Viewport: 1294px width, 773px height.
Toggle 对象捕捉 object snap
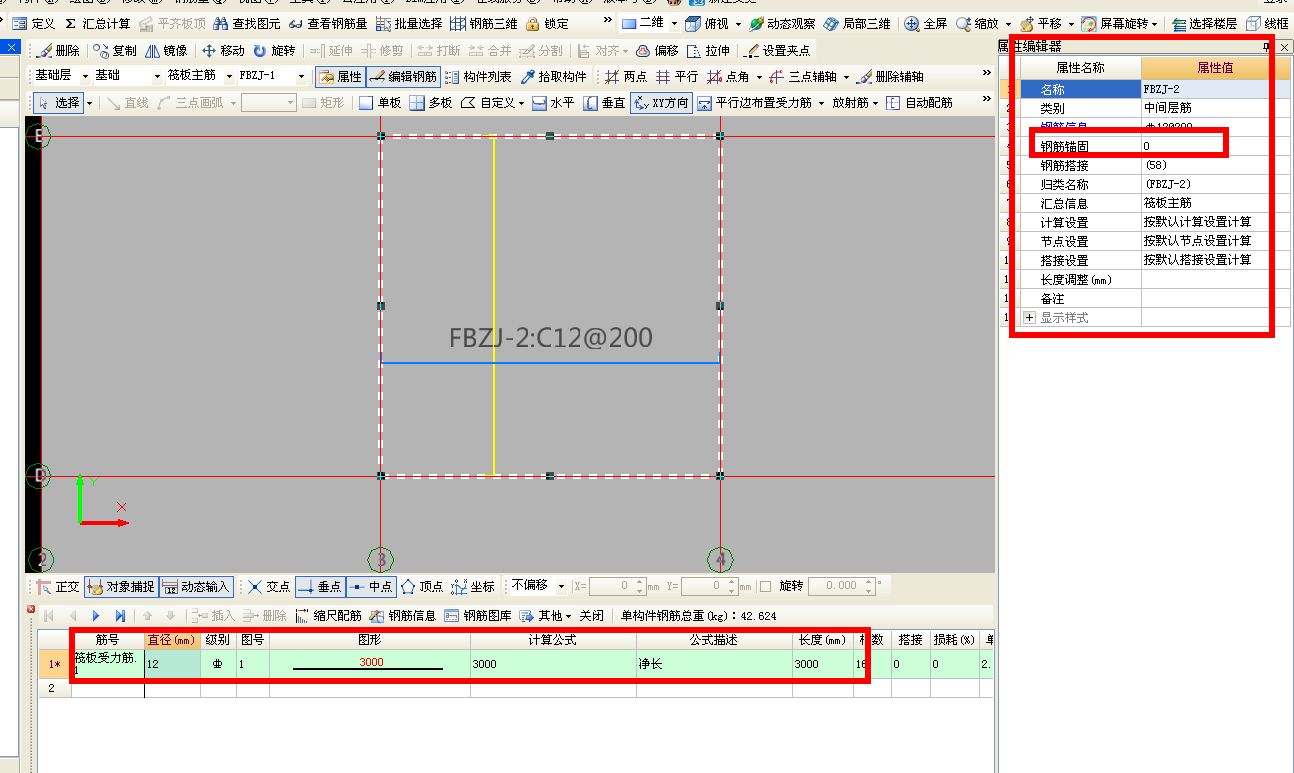120,587
